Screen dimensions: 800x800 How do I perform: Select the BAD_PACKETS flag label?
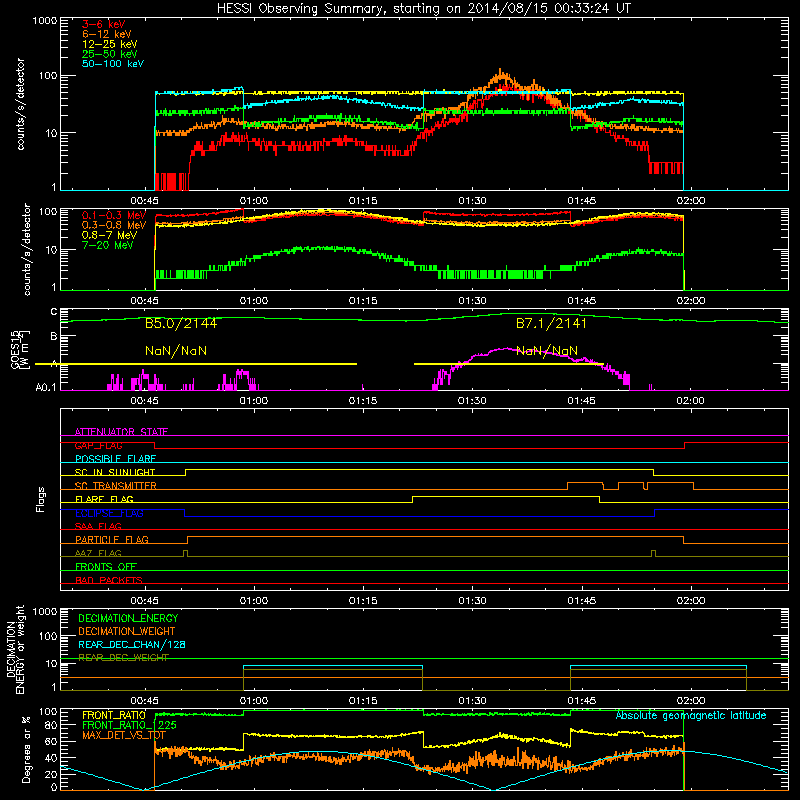click(x=109, y=580)
